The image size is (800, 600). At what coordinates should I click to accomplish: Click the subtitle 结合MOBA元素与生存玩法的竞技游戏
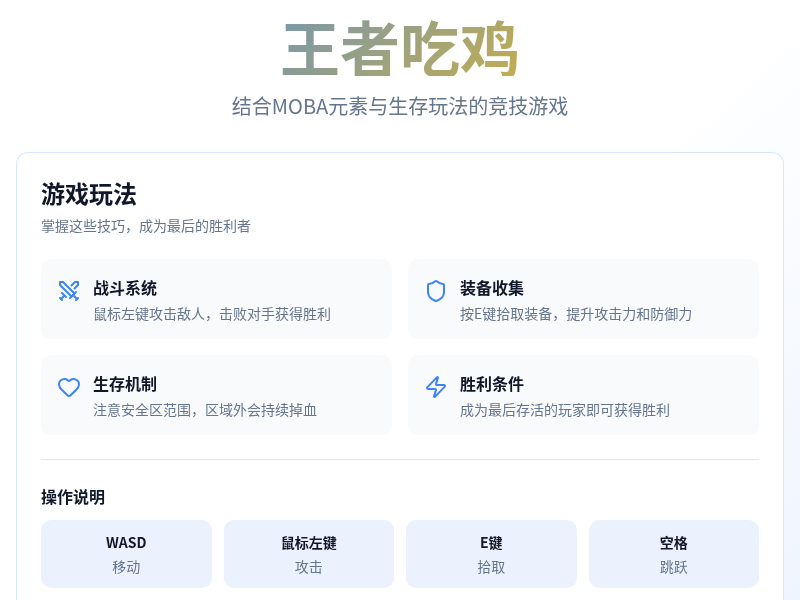[x=400, y=106]
